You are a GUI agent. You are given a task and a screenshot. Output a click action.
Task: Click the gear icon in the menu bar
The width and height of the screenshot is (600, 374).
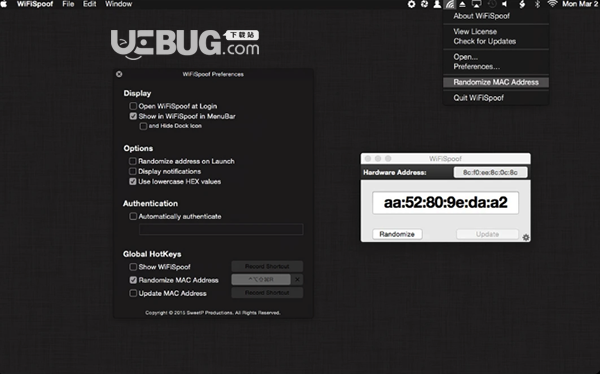tap(411, 4)
